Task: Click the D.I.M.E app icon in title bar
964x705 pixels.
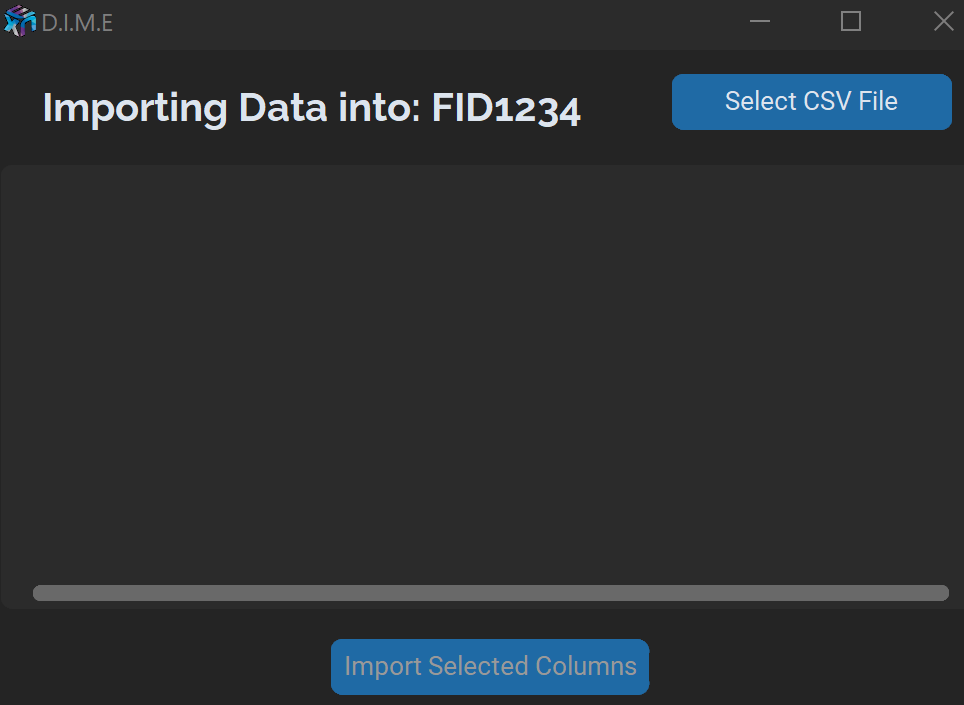Action: point(20,21)
